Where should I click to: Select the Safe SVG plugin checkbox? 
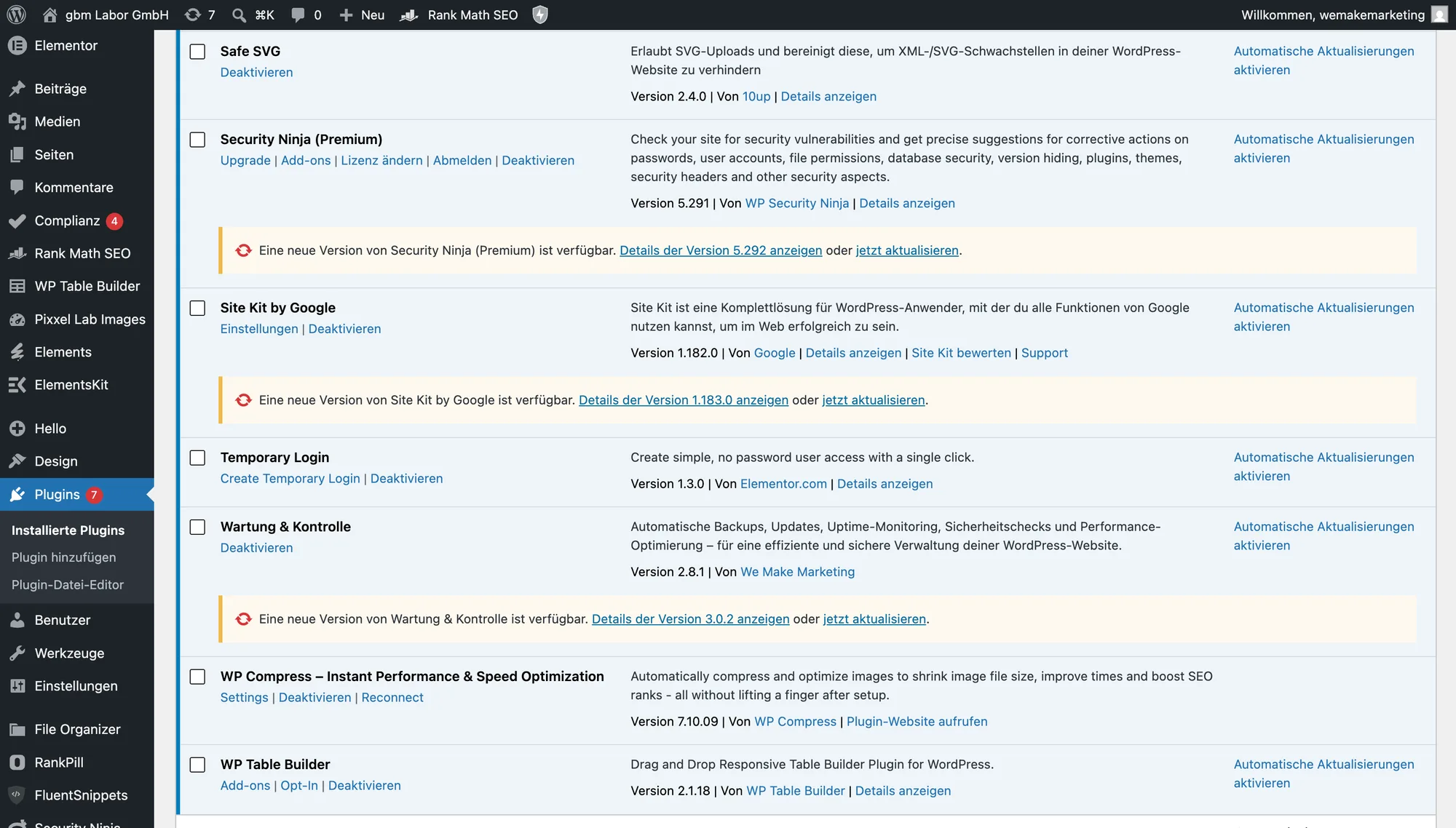(x=197, y=52)
